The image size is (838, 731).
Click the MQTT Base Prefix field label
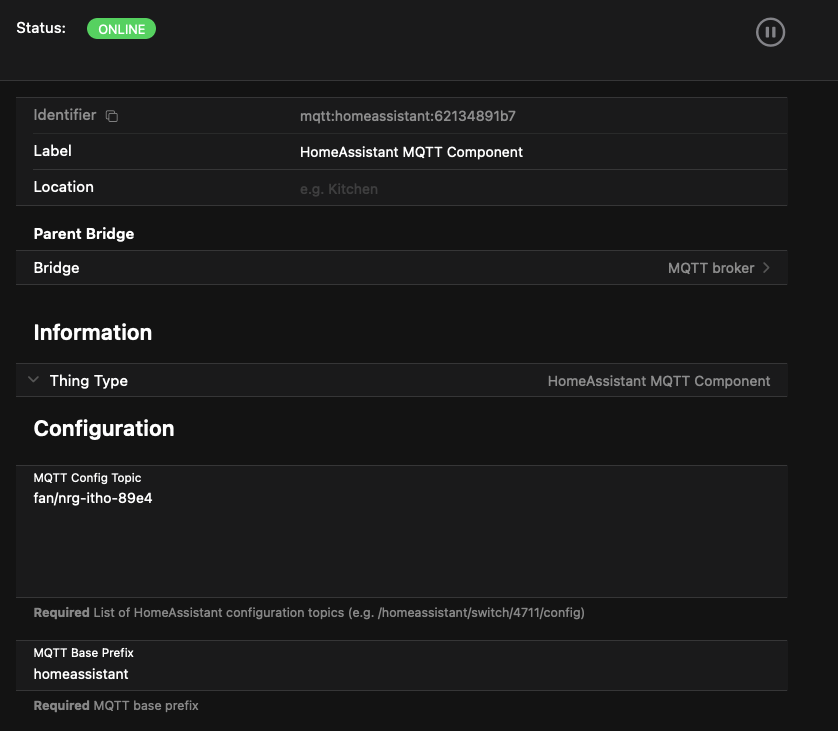tap(83, 653)
